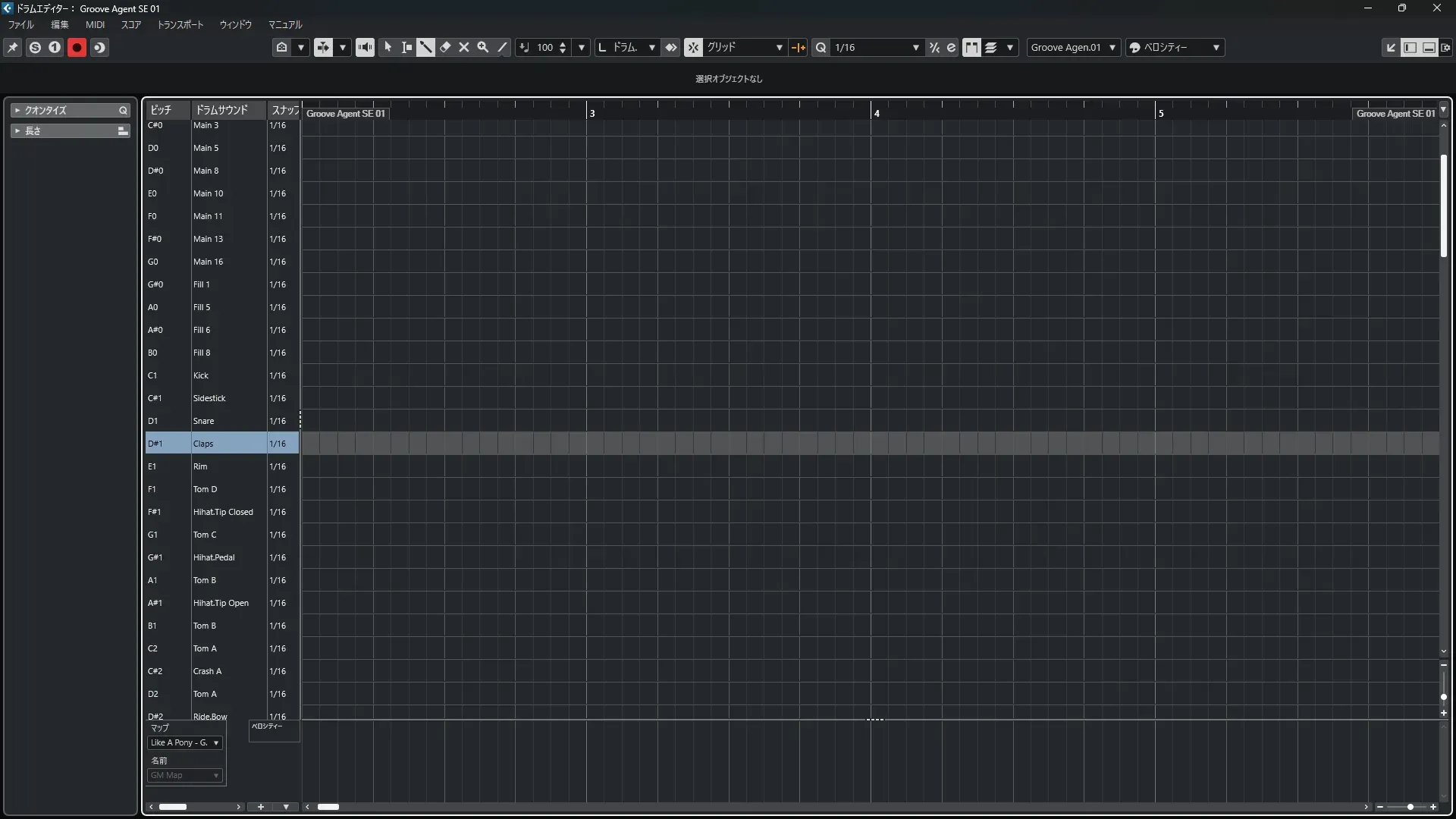Open the MIDI menu

95,24
